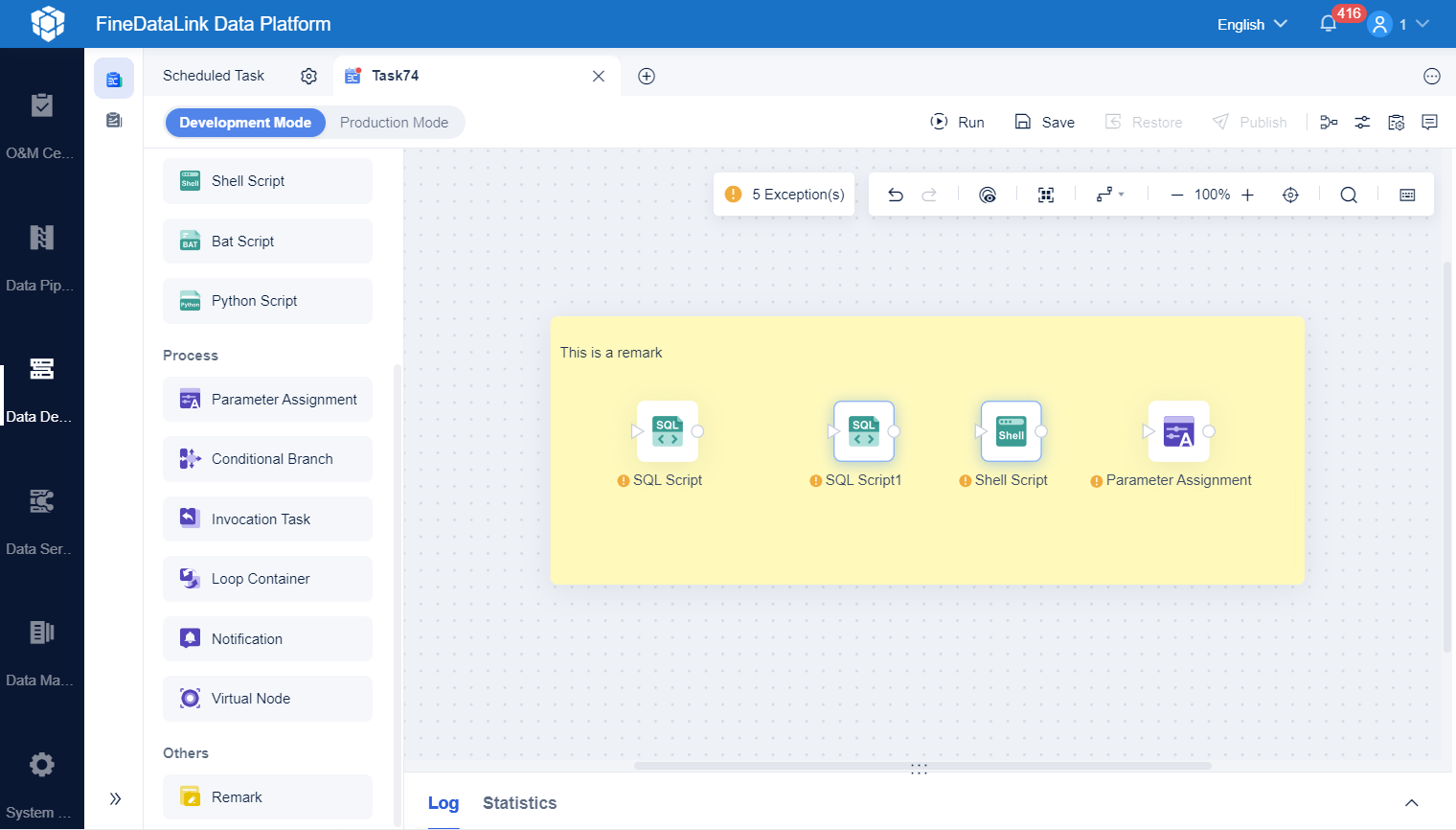The image size is (1456, 830).
Task: Open the O&M Center module
Action: 42,122
